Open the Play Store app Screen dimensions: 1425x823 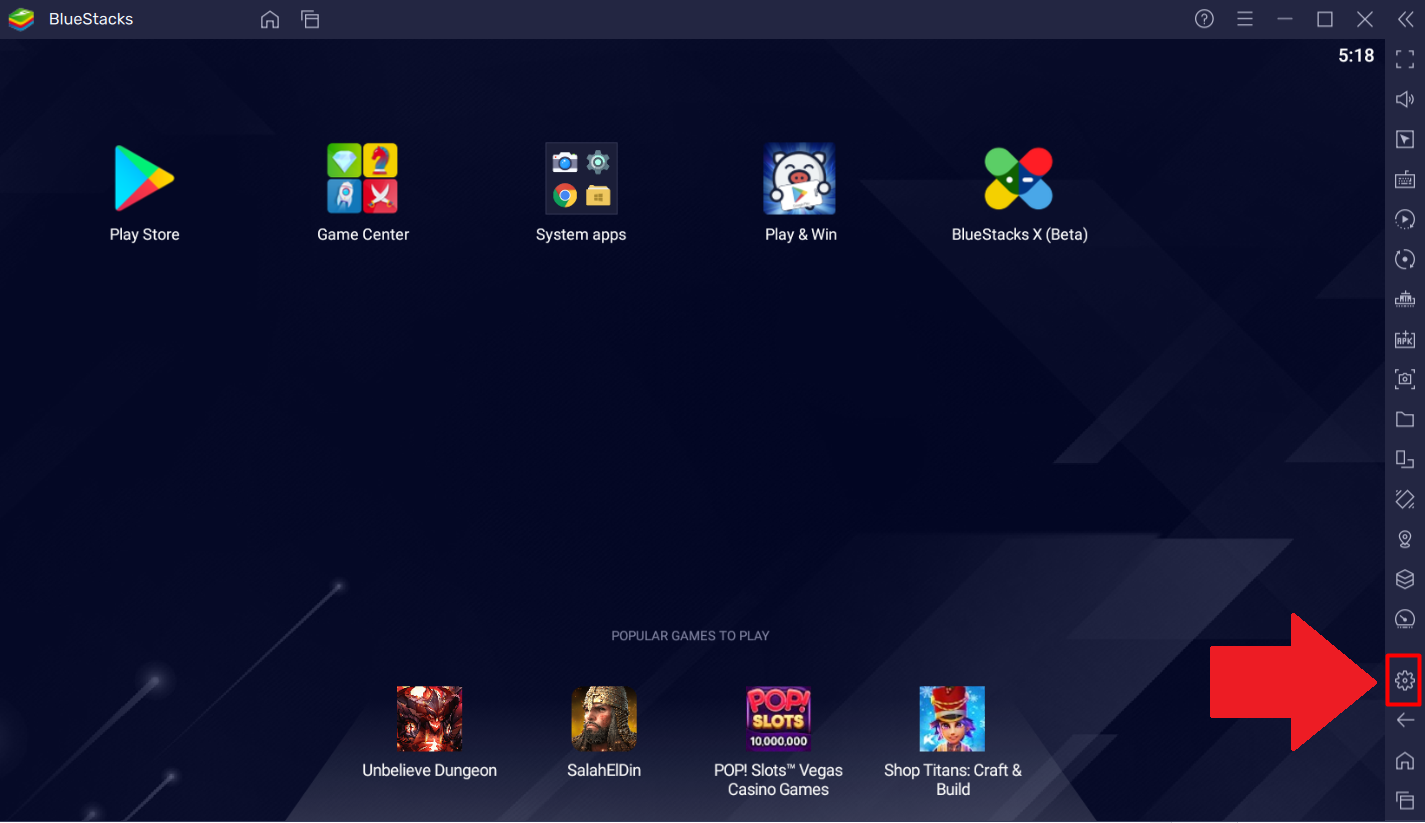(145, 178)
